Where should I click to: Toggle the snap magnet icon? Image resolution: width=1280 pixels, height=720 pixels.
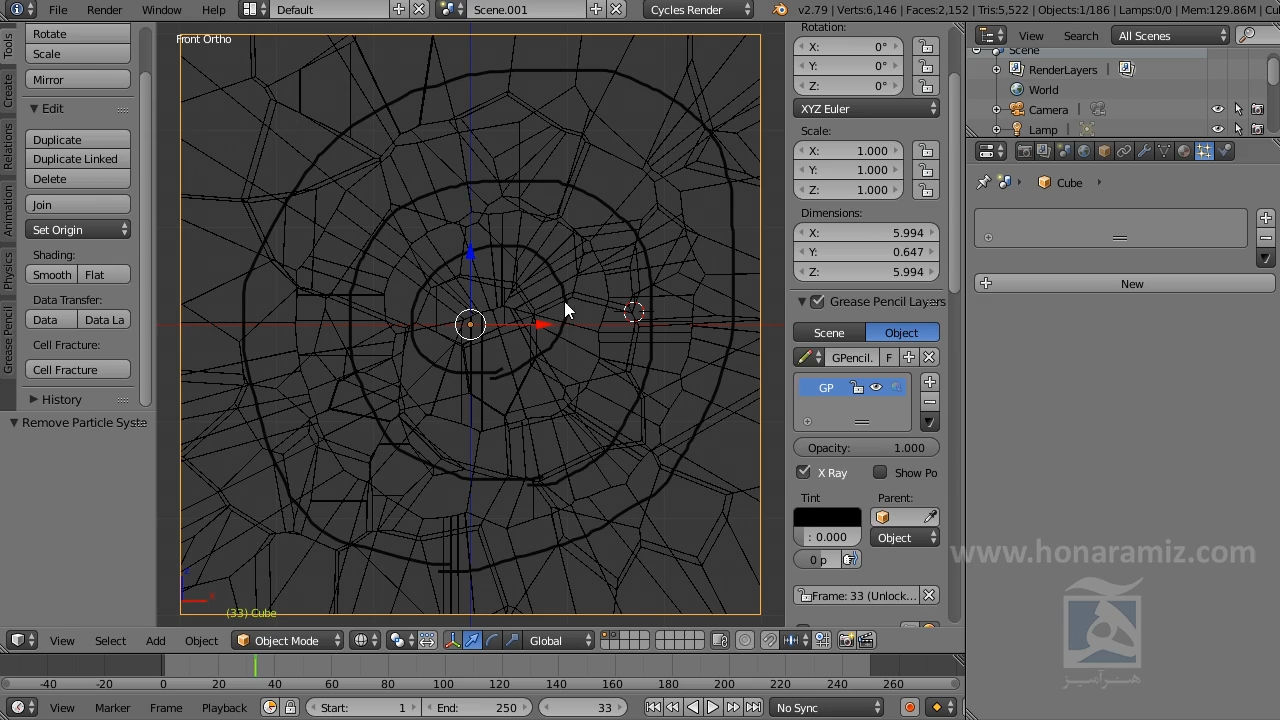[770, 640]
